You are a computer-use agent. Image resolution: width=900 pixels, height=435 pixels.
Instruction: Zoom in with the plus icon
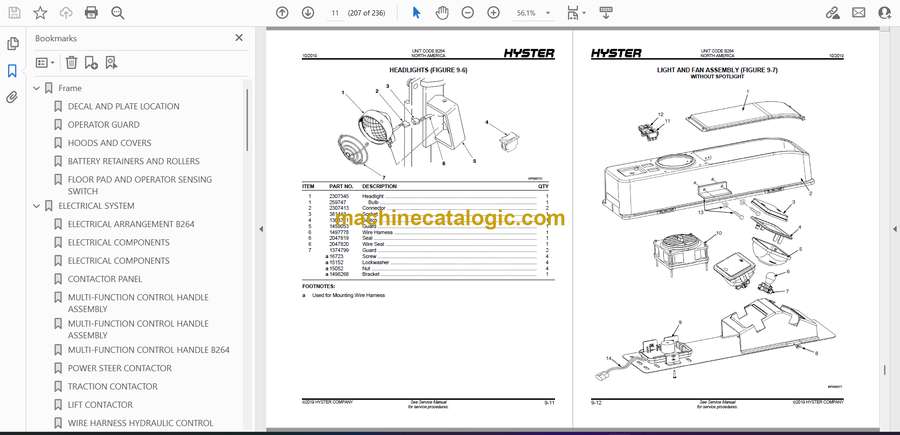494,13
